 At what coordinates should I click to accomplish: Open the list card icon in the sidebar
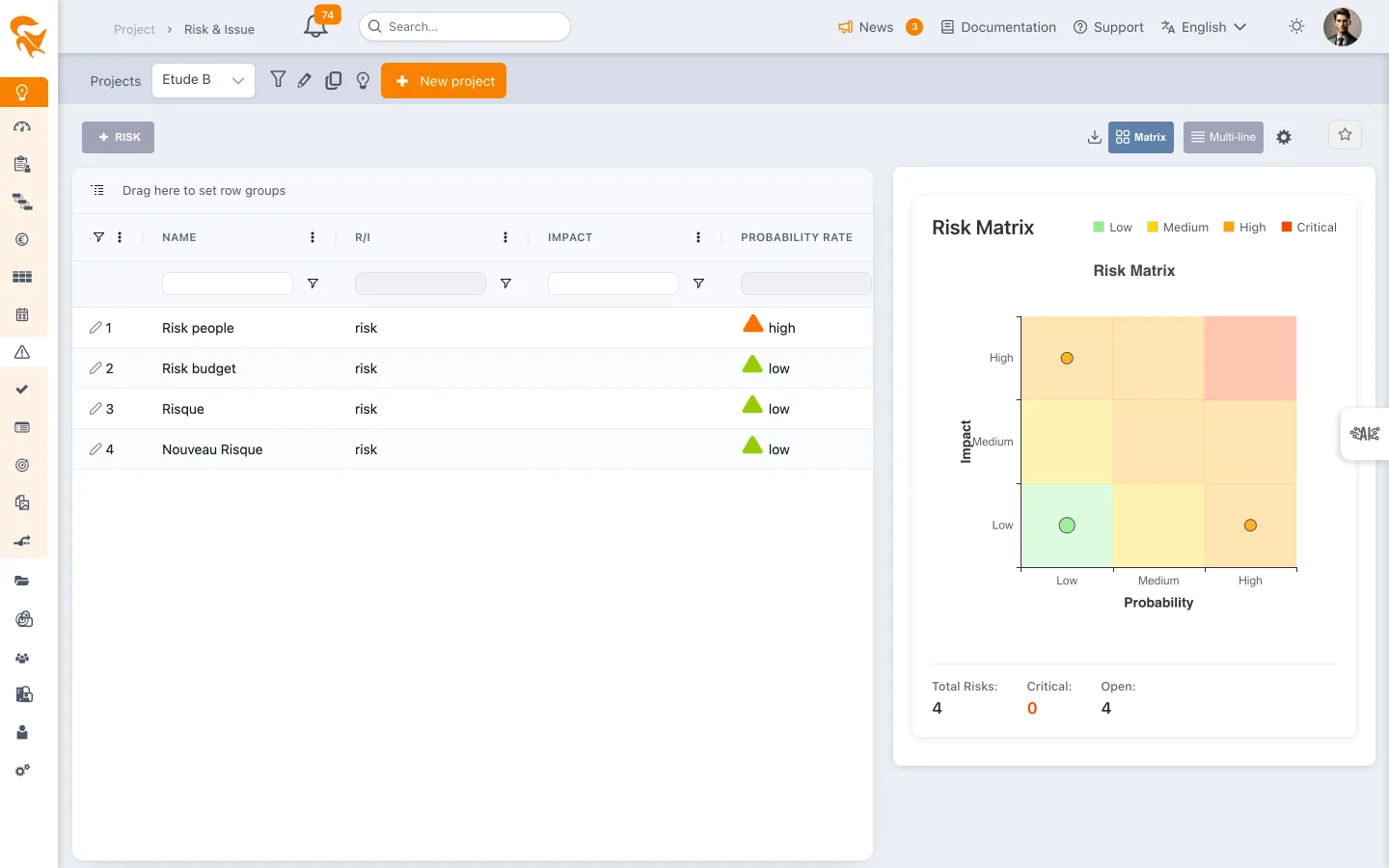pos(22,427)
